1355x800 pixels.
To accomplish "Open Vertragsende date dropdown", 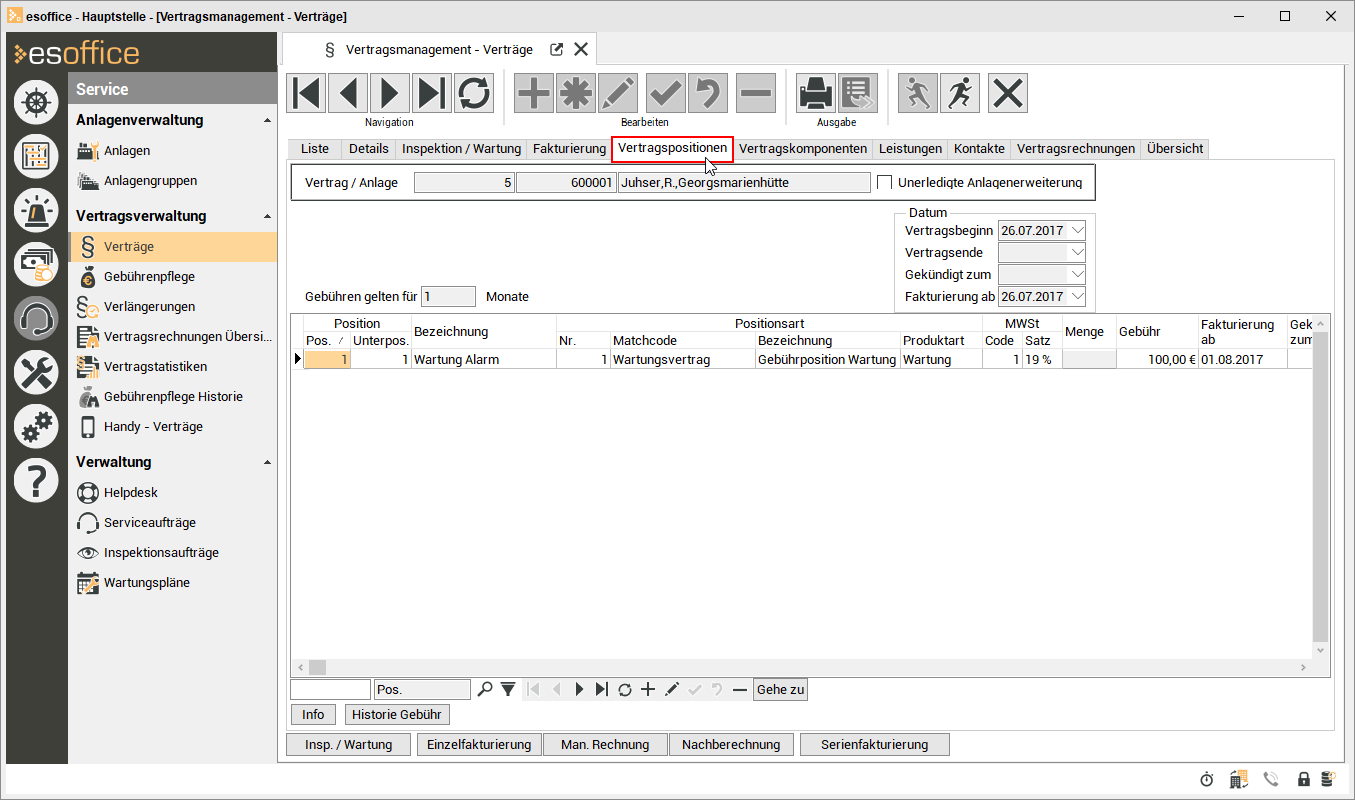I will click(x=1076, y=253).
